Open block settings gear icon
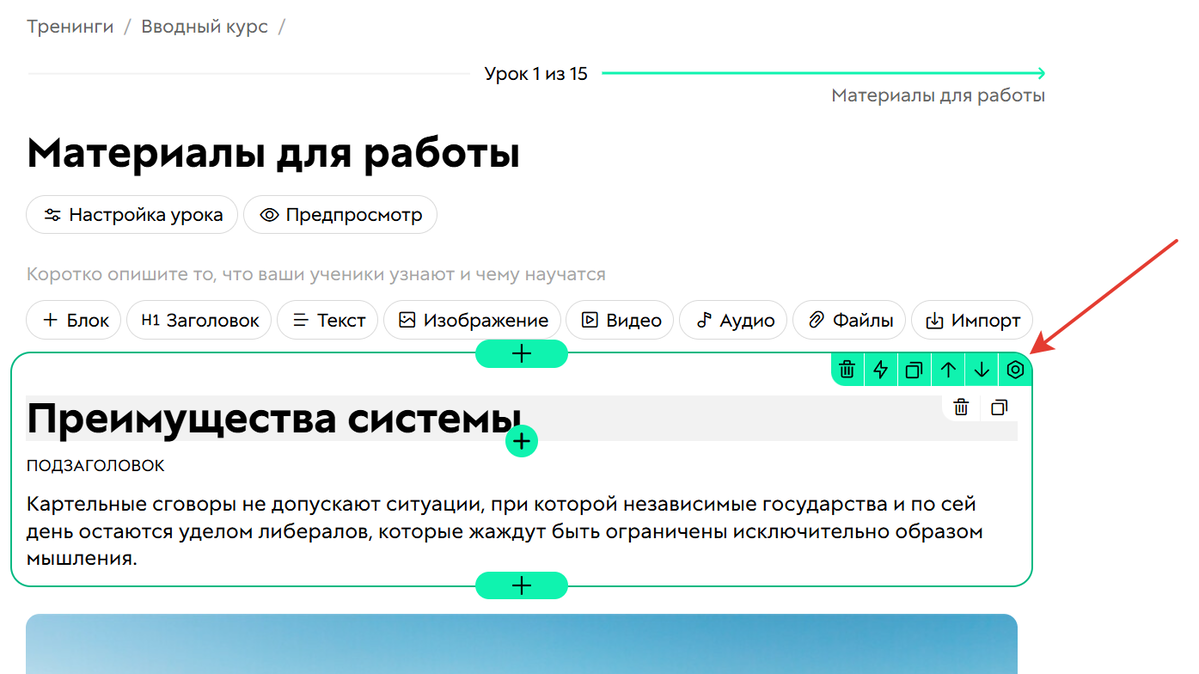Screen dimensions: 1199x674 pyautogui.click(x=1015, y=370)
